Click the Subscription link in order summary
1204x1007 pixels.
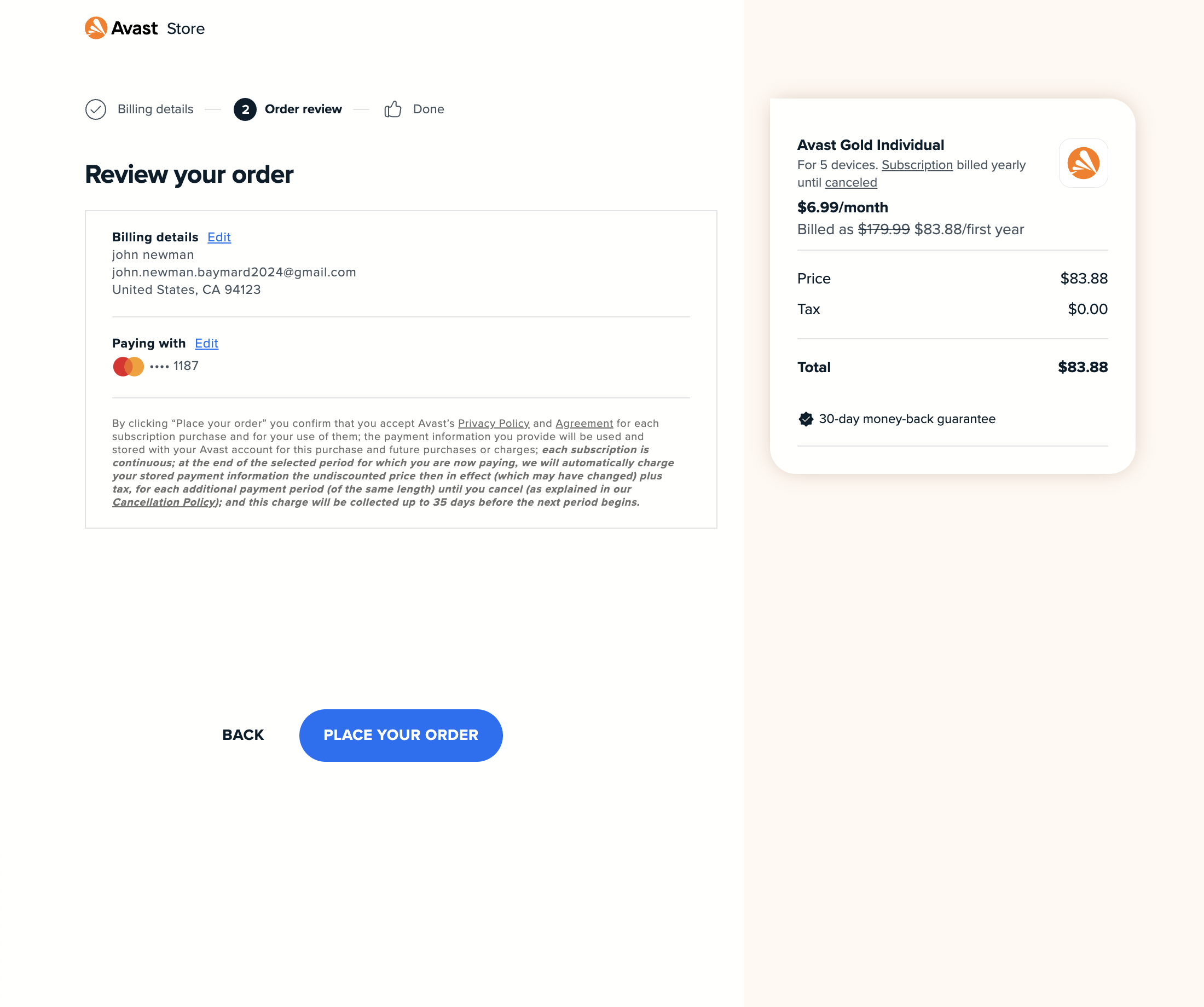coord(917,165)
